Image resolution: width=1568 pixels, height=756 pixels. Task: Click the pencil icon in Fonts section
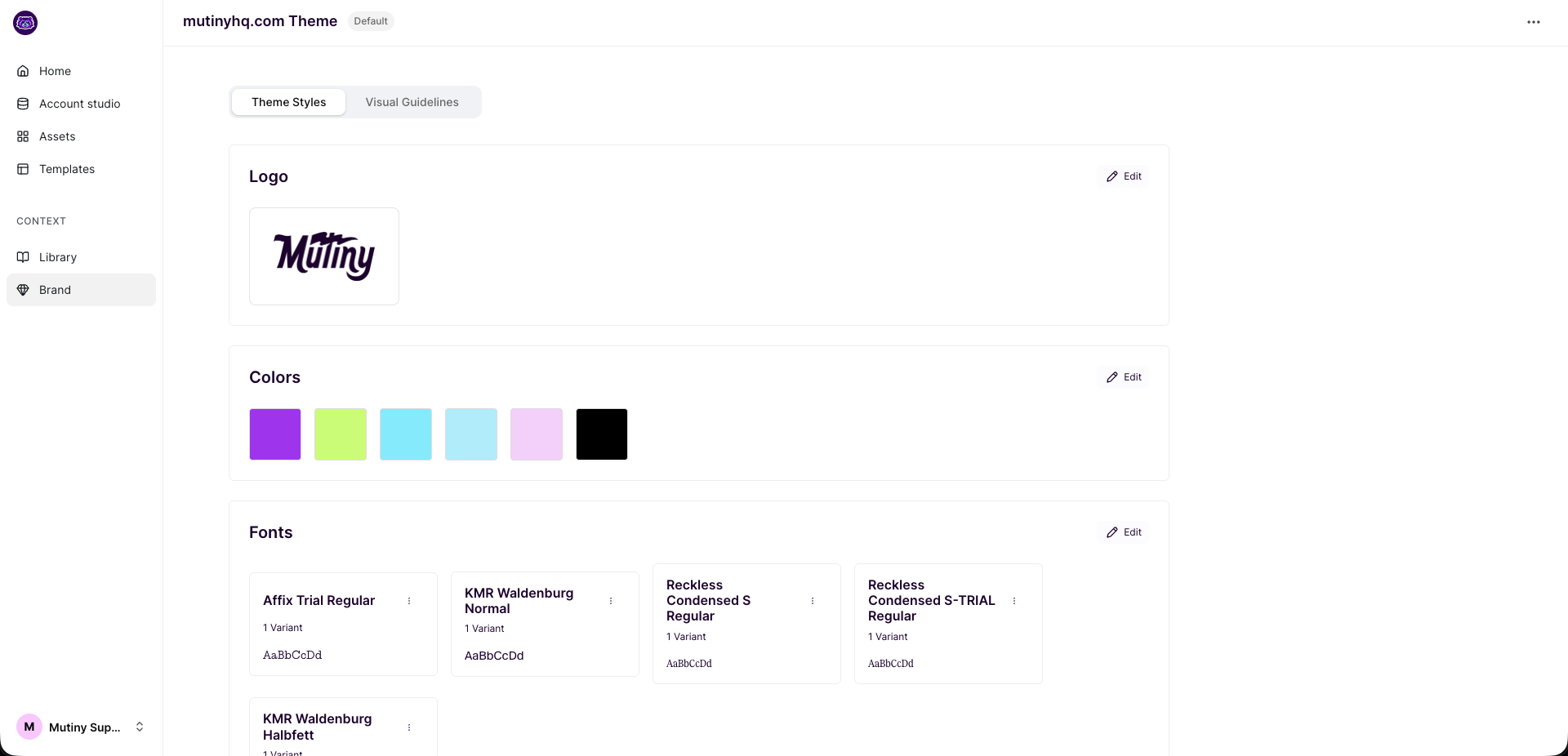point(1112,532)
